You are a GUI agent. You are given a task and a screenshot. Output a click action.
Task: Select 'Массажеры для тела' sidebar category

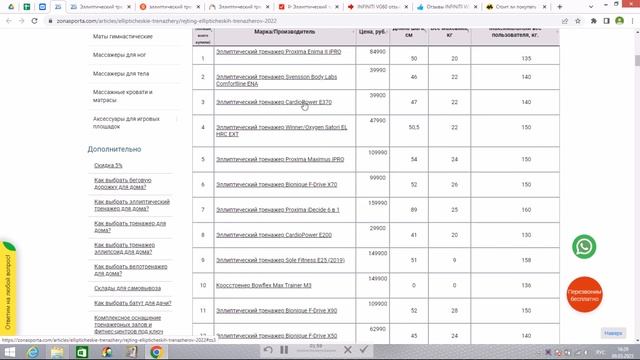click(121, 73)
